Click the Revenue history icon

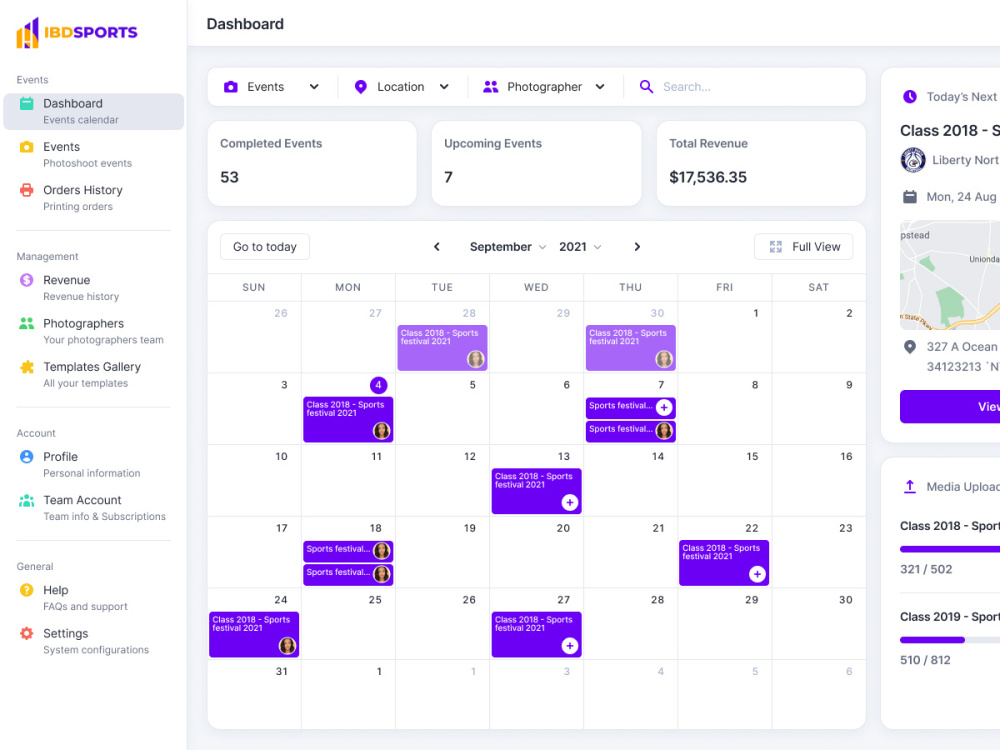27,280
